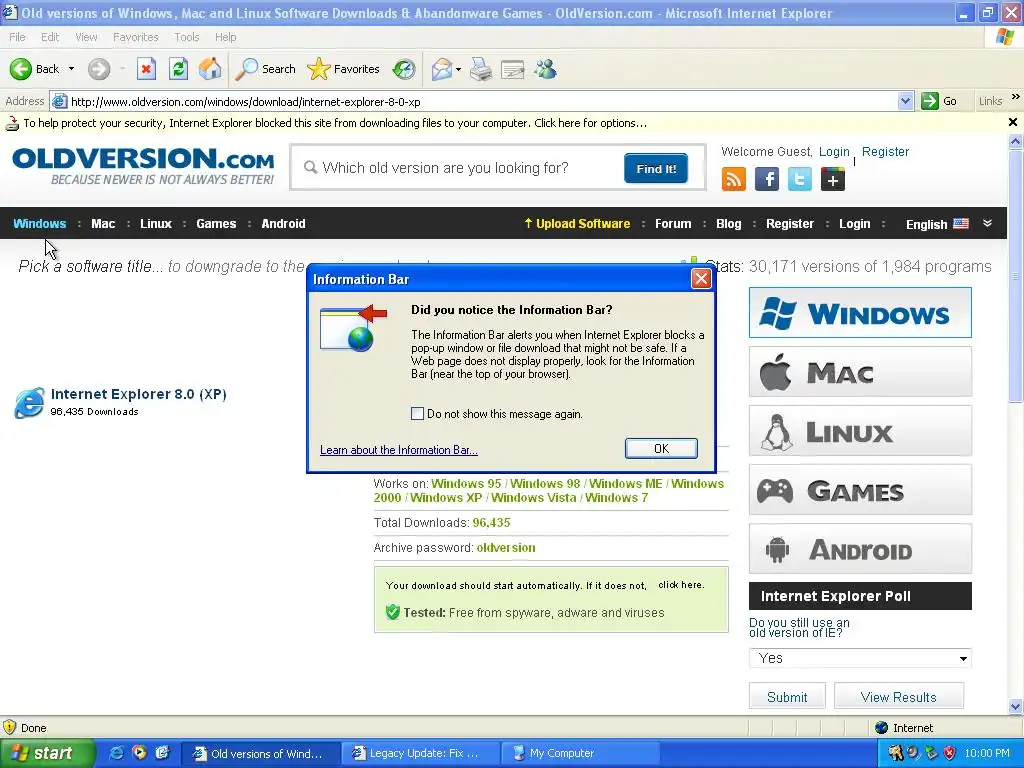The image size is (1024, 768).
Task: Click Upload Software link
Action: tap(577, 223)
